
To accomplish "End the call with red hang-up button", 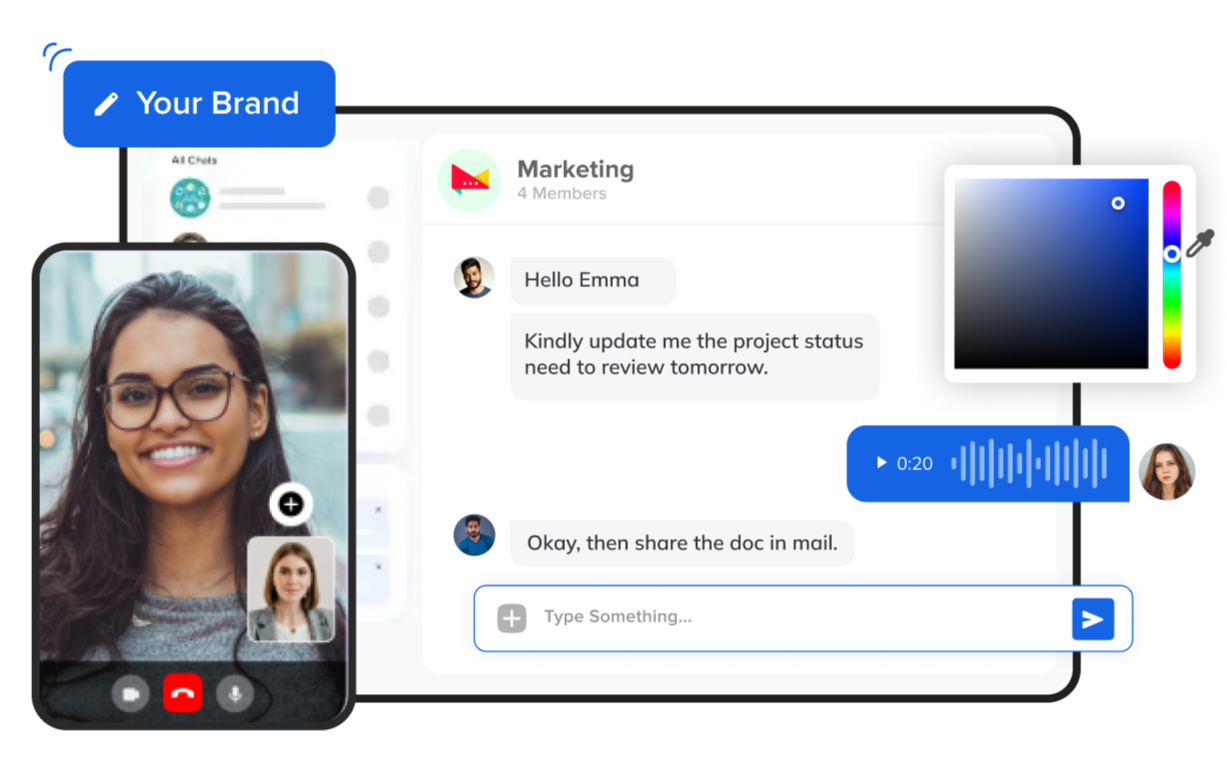I will 183,693.
